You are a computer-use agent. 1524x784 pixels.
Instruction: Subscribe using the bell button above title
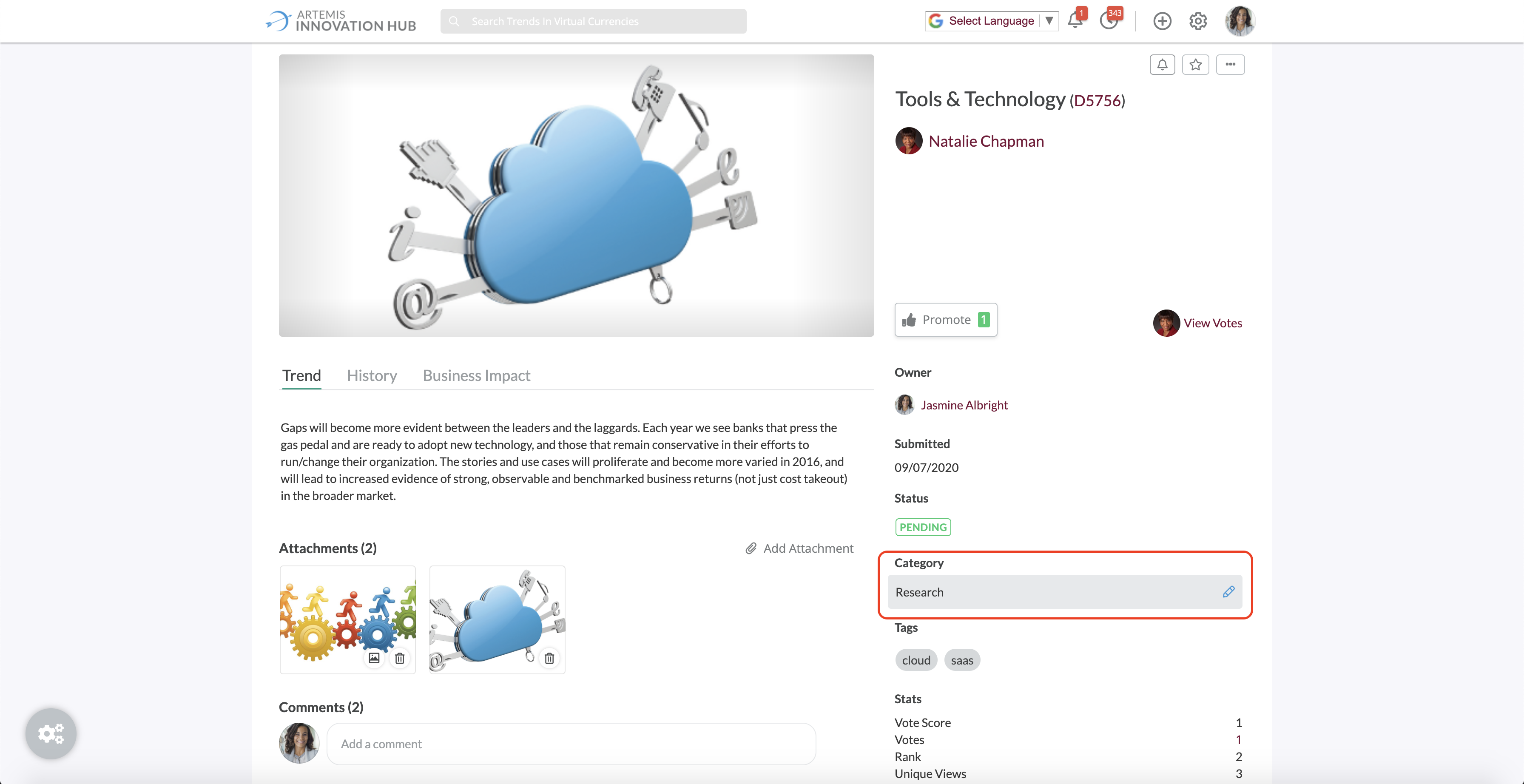tap(1163, 65)
